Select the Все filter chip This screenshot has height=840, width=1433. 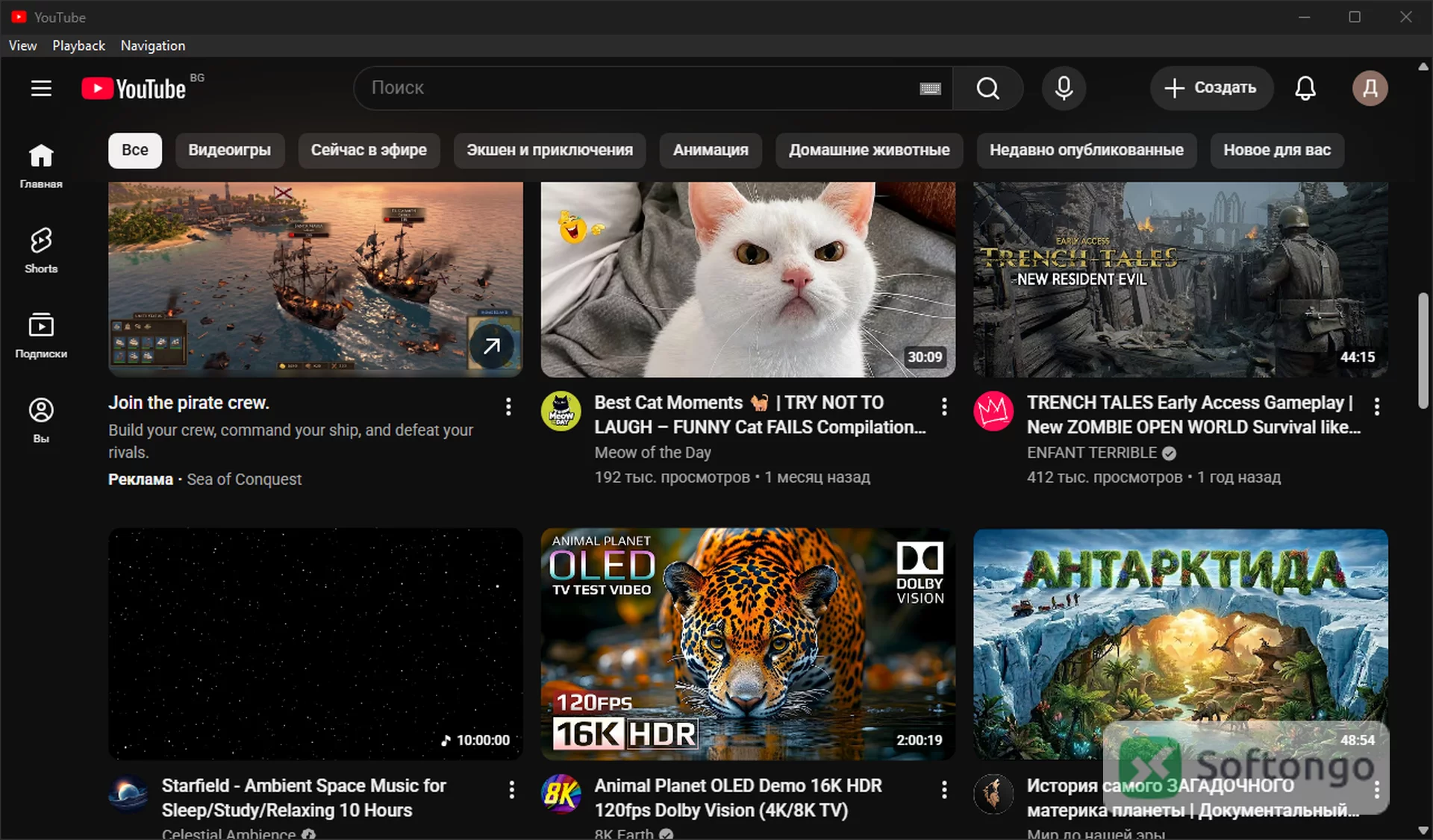(x=135, y=150)
